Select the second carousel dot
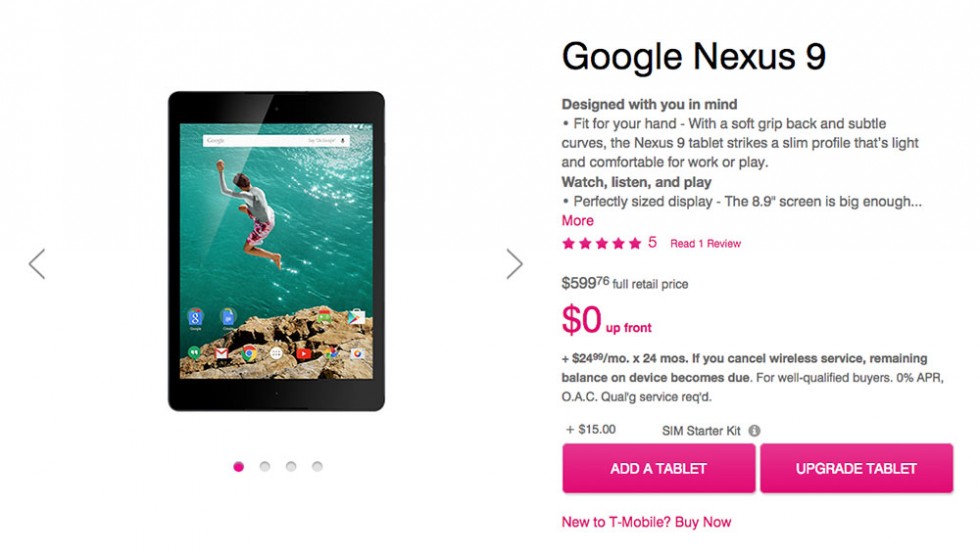This screenshot has height=554, width=980. click(265, 466)
